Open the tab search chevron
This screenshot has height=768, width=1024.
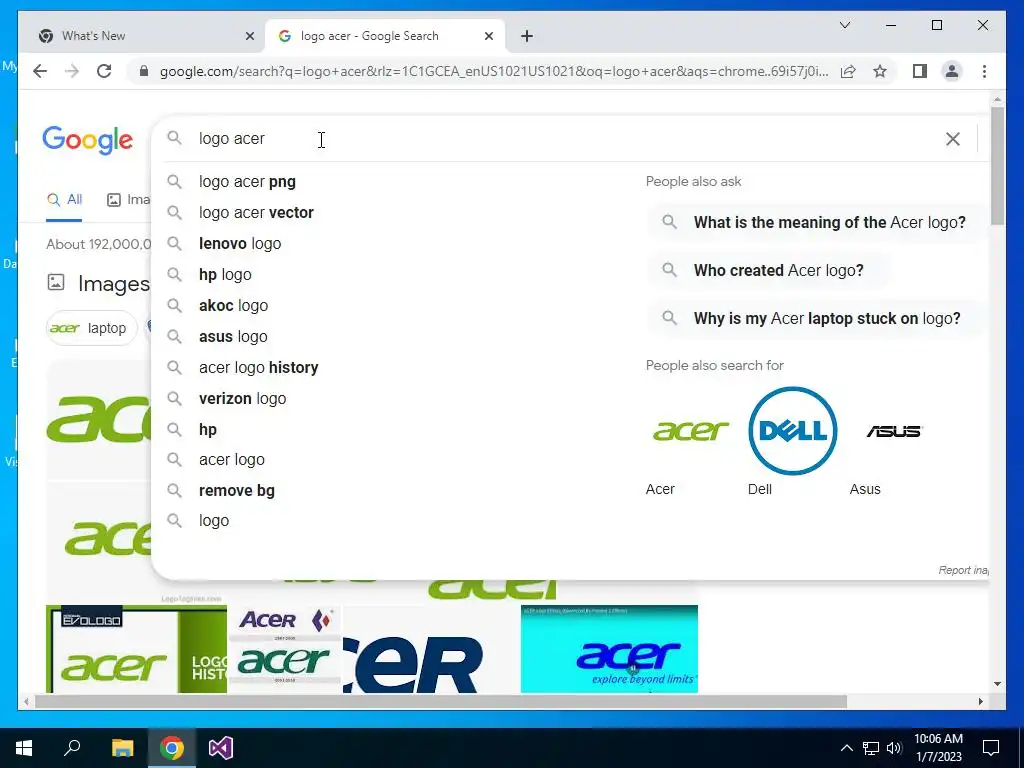pyautogui.click(x=844, y=25)
